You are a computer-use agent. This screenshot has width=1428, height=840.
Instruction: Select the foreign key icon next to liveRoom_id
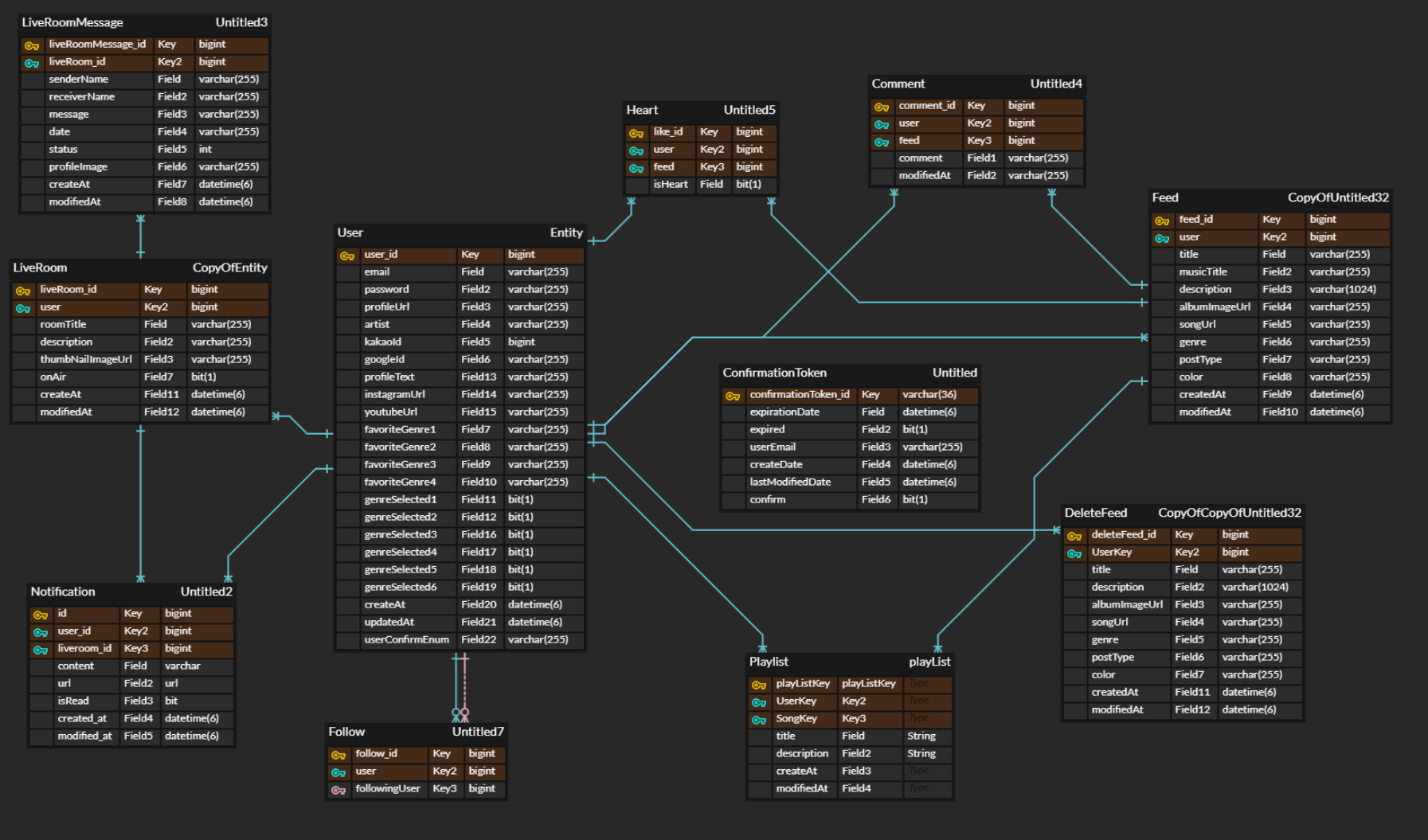(32, 63)
